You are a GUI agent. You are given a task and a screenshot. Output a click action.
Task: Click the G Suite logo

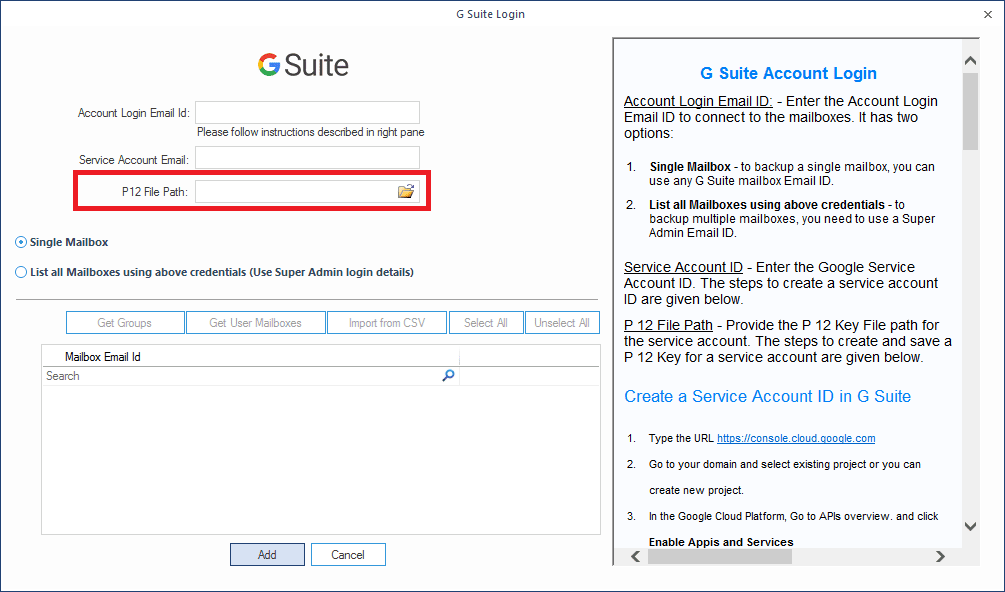303,65
